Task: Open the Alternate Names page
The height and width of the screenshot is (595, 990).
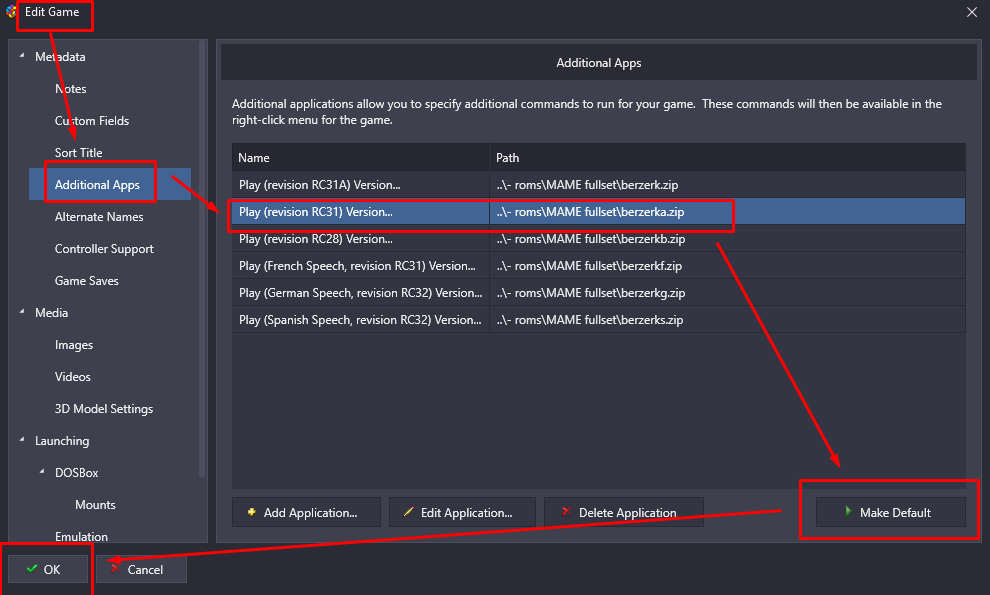Action: pos(99,217)
